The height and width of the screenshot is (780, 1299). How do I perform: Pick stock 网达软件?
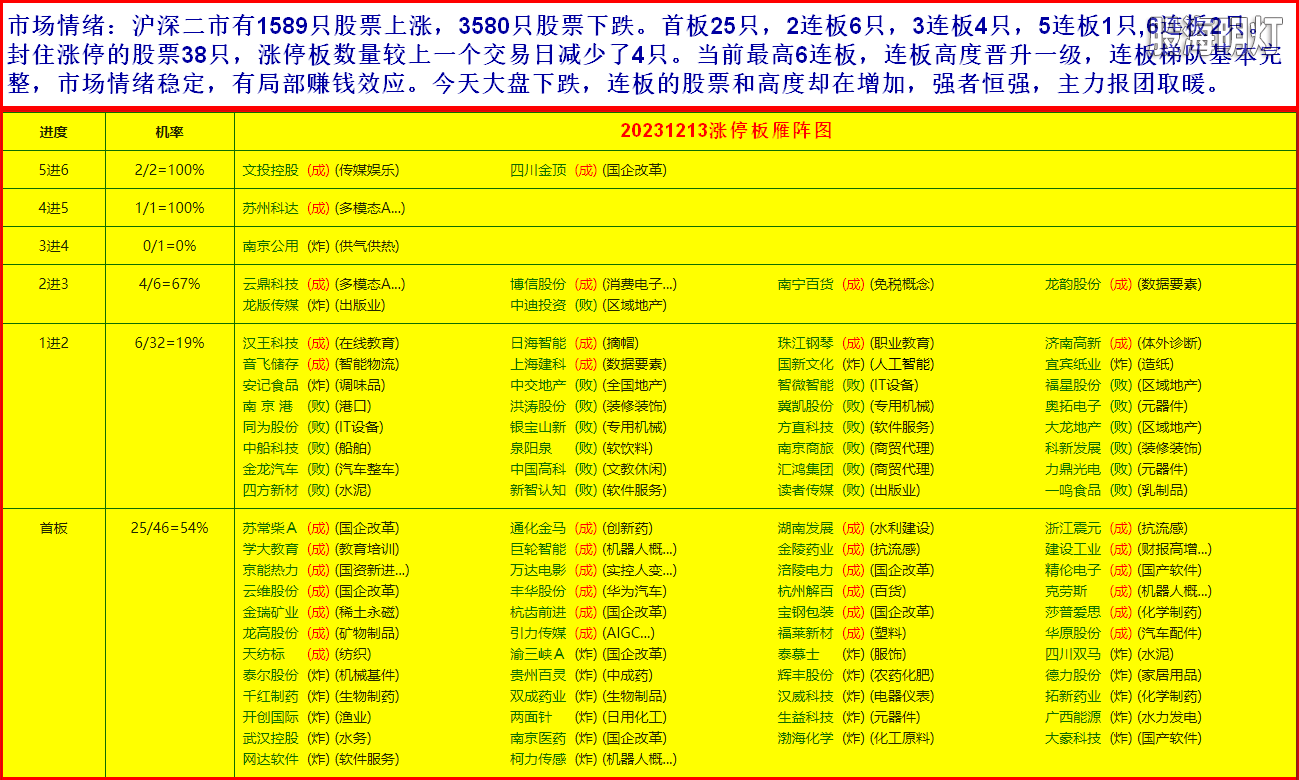pos(270,759)
